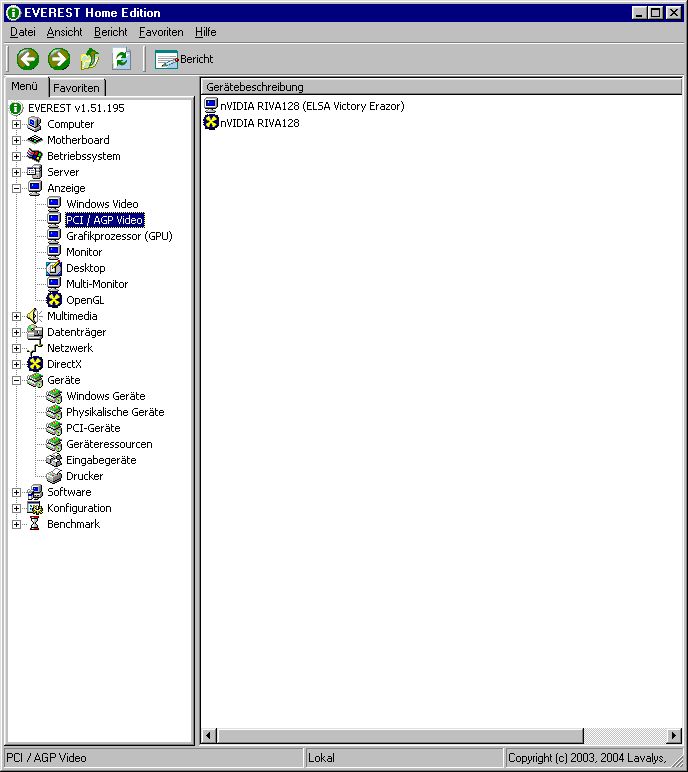Go forward with the green right arrow
Image resolution: width=688 pixels, height=772 pixels.
(x=59, y=59)
